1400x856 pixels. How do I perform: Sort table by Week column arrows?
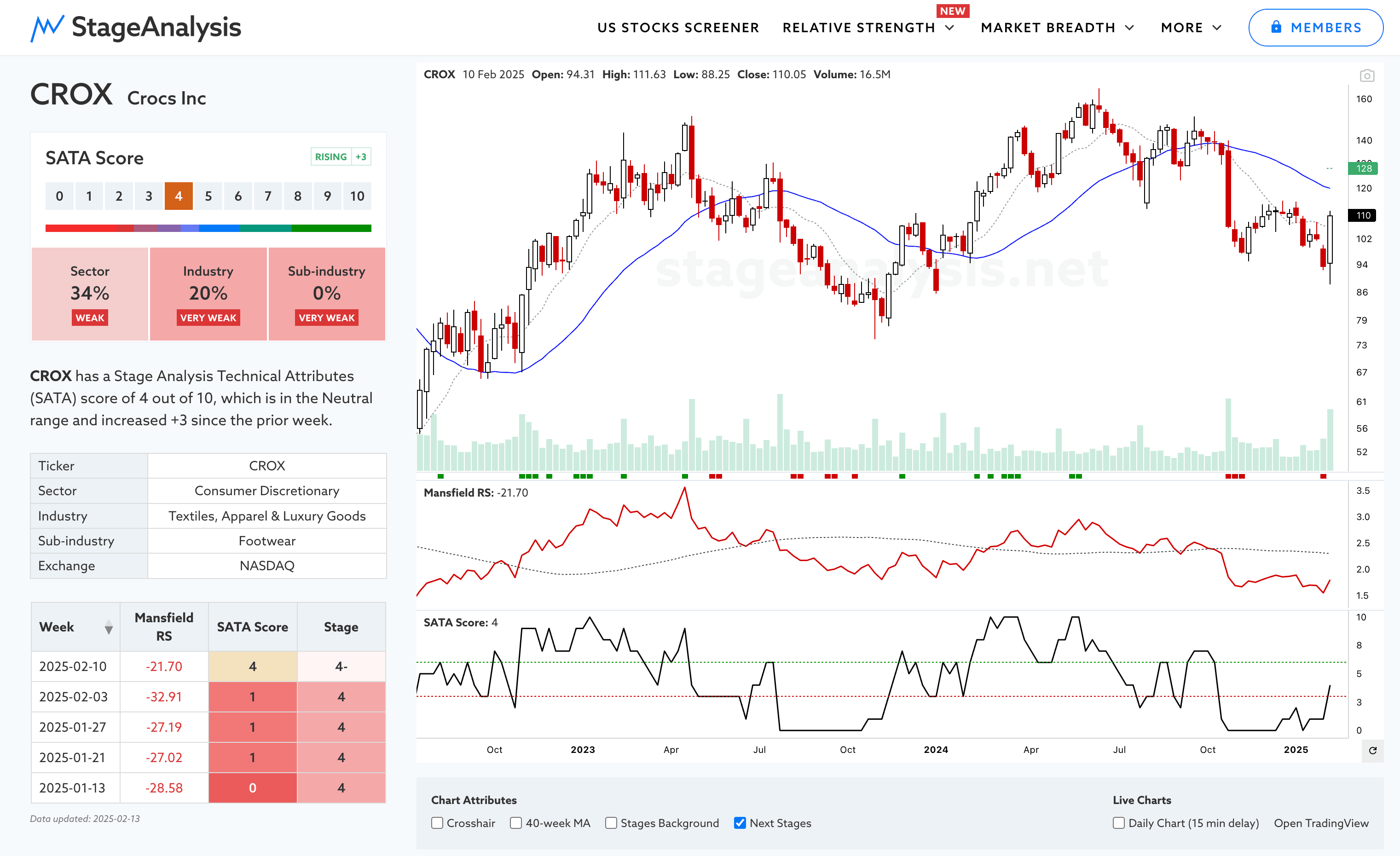point(109,628)
